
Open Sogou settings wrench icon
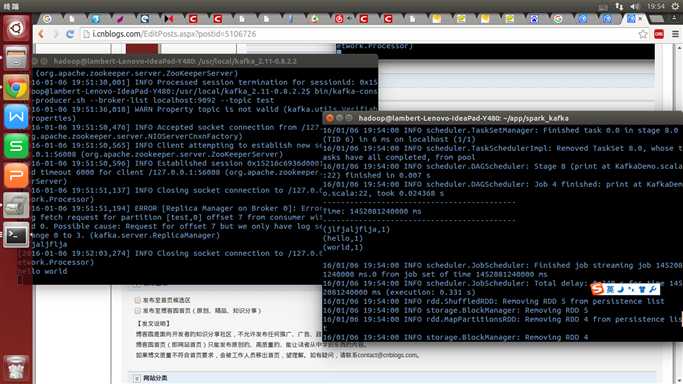point(653,289)
